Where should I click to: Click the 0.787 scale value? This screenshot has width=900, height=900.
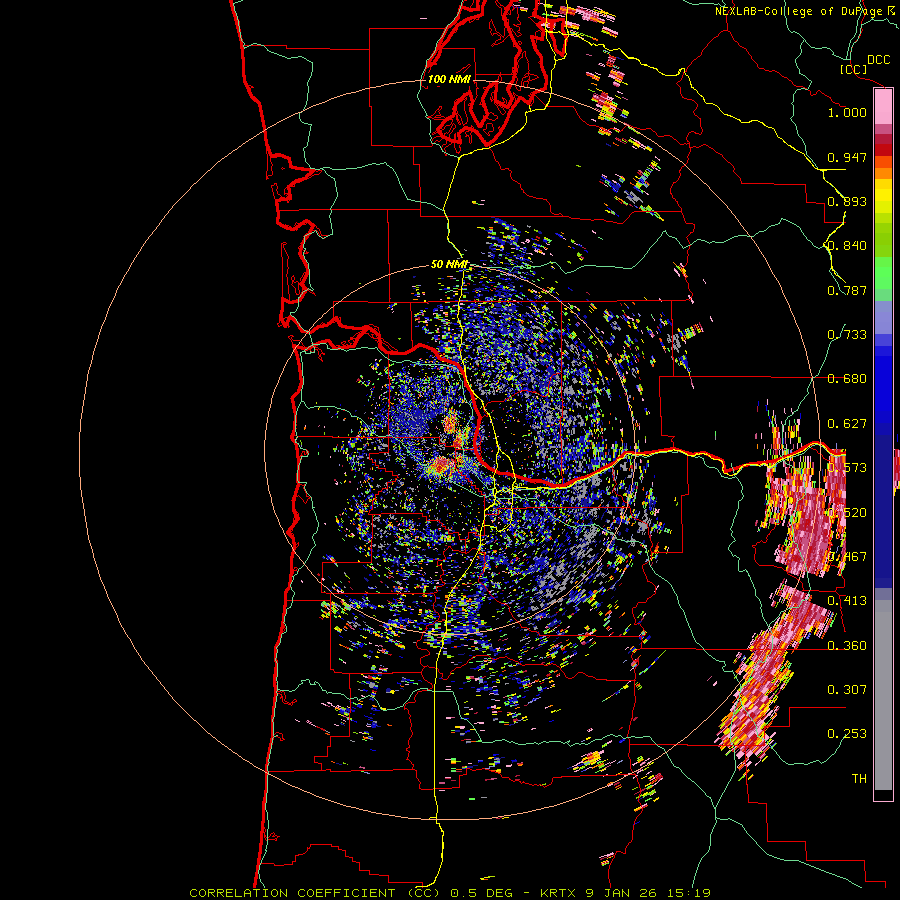pos(847,290)
